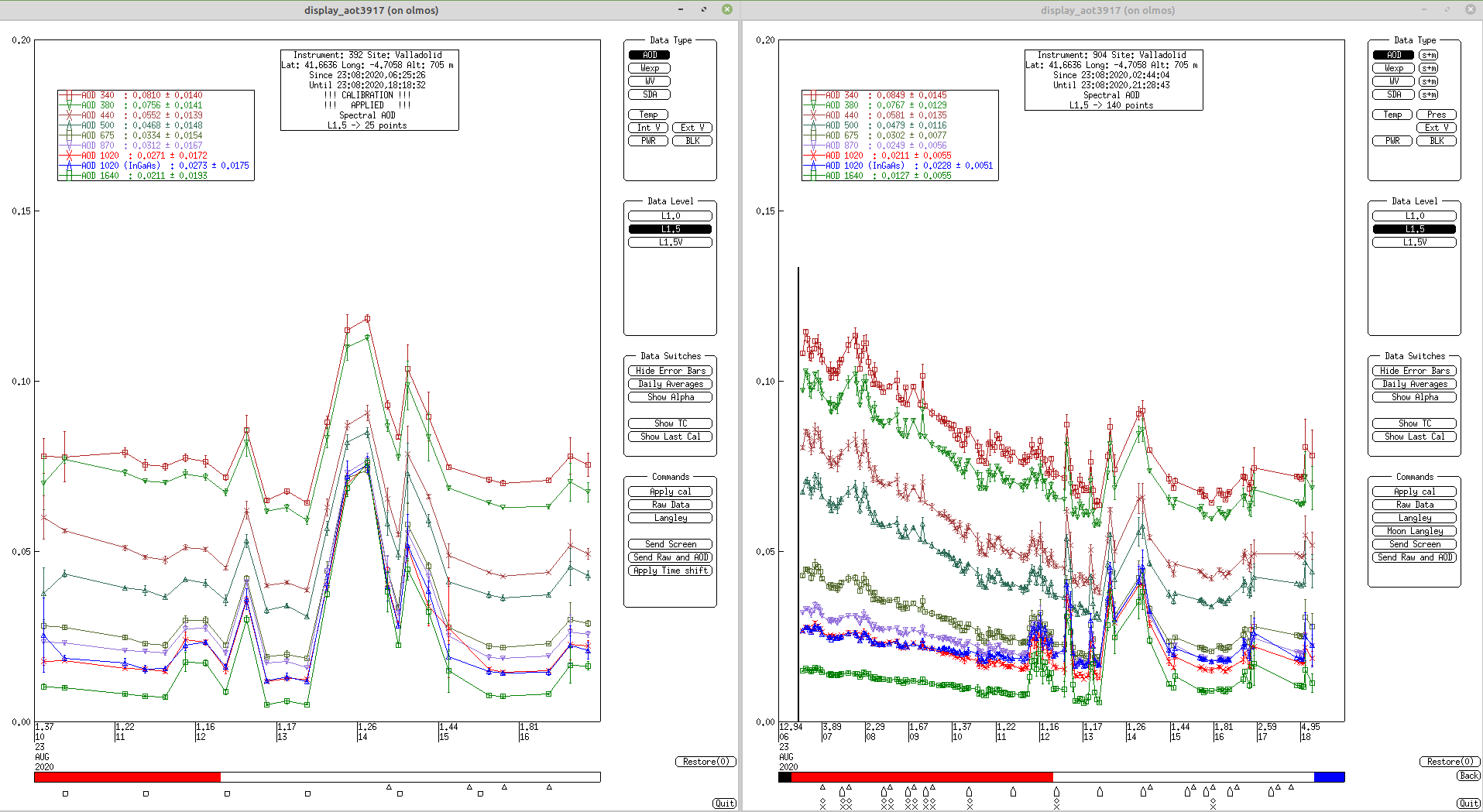Click PWR button in right window
Screen dimensions: 1483x812
click(x=1392, y=141)
